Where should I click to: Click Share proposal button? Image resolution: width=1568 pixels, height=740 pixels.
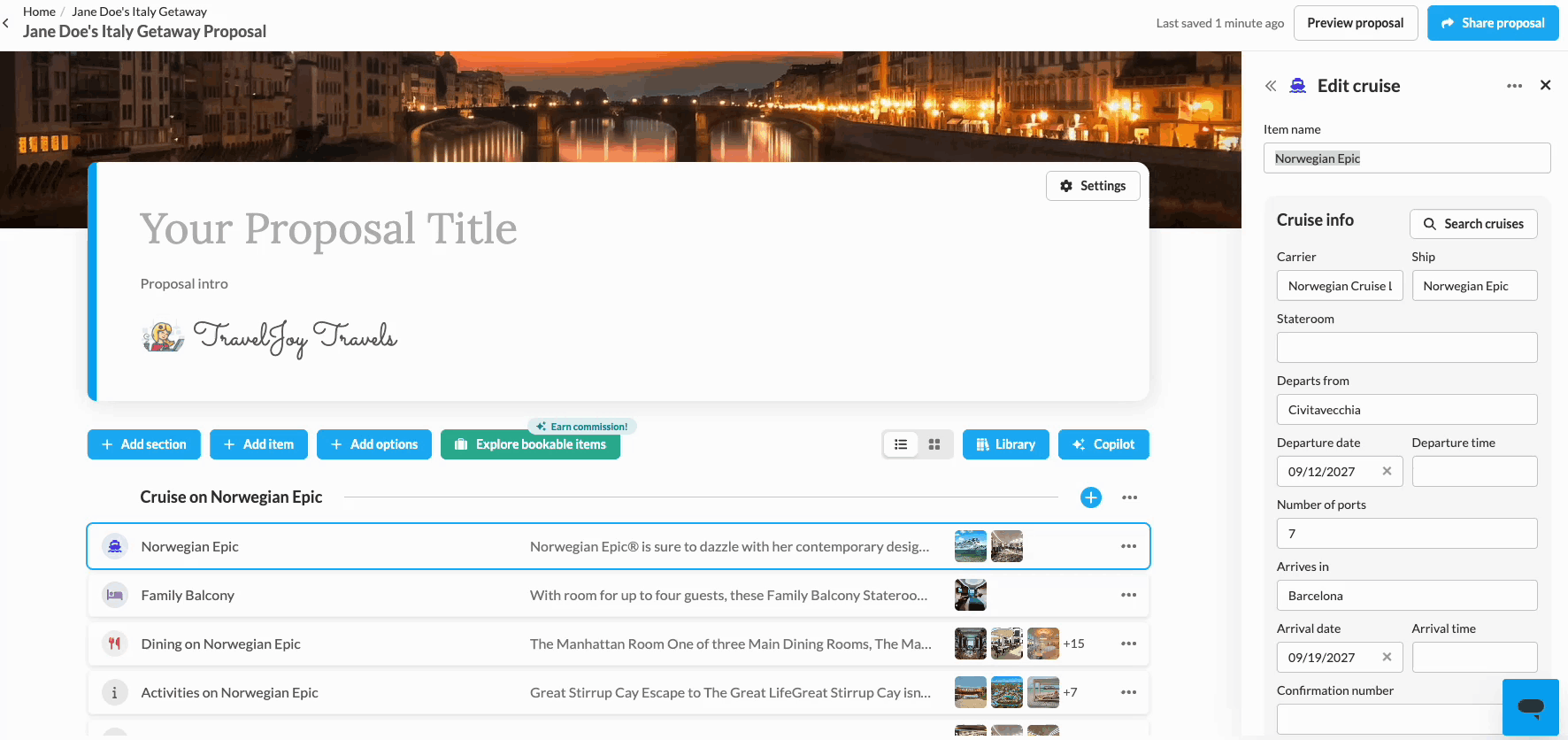1493,23
